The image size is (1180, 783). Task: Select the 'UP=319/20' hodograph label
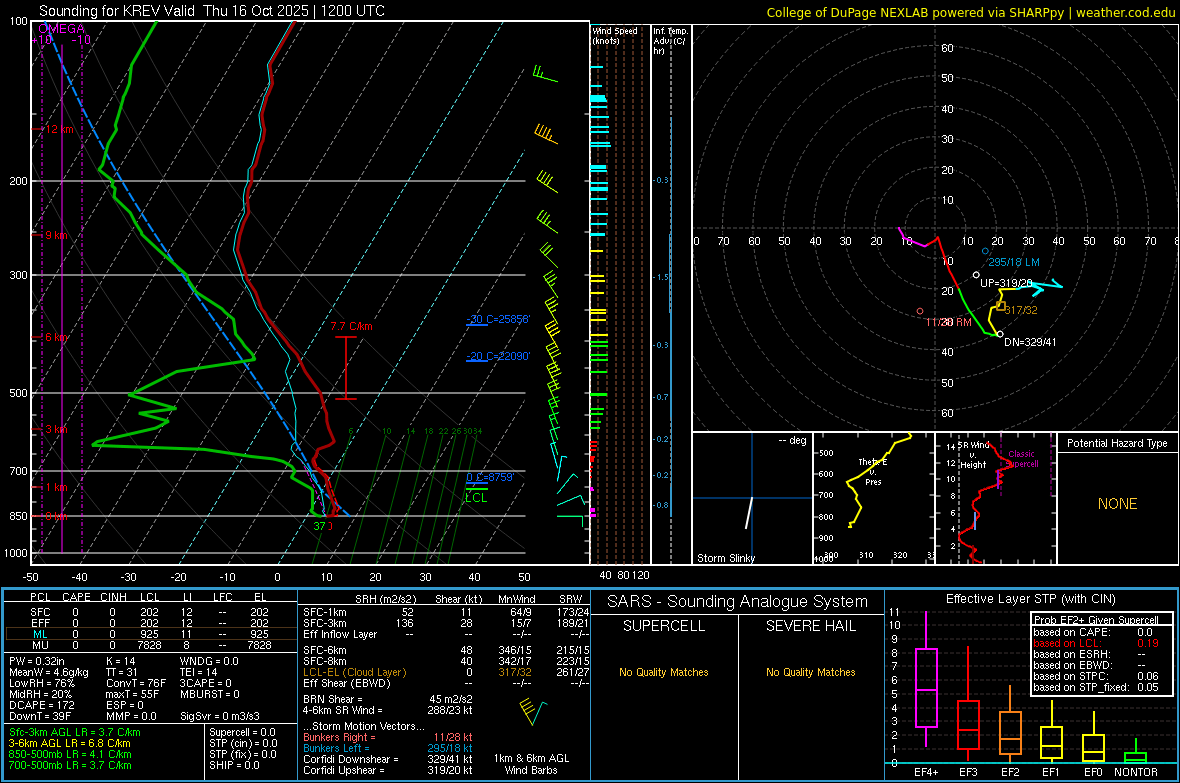point(1005,283)
